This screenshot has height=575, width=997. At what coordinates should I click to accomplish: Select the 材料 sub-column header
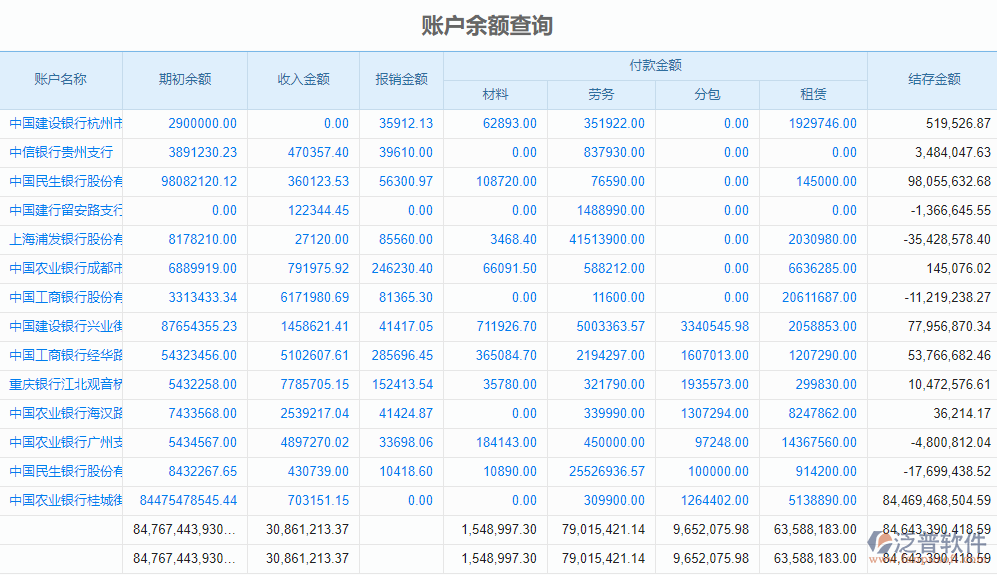[495, 95]
